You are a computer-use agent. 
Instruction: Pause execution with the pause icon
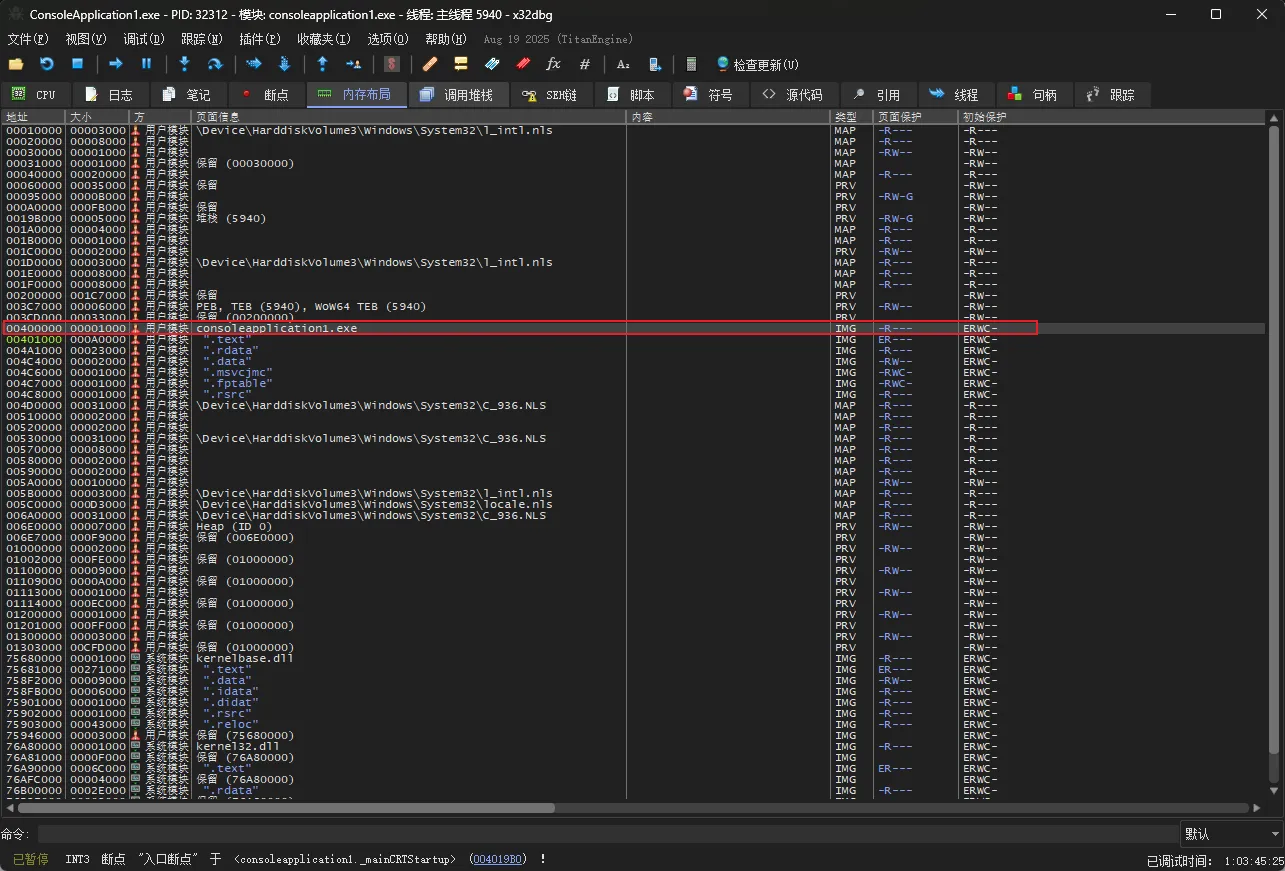coord(146,64)
